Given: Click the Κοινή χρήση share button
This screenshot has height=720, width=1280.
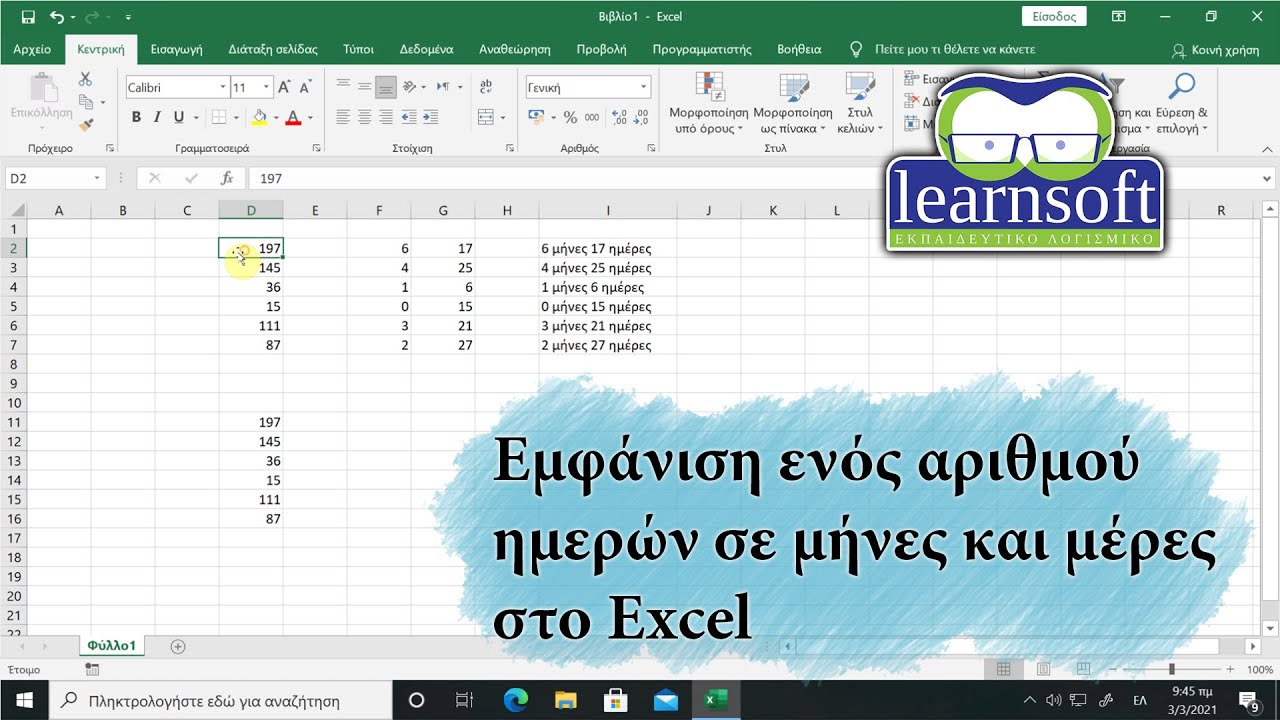Looking at the screenshot, I should click(1217, 50).
